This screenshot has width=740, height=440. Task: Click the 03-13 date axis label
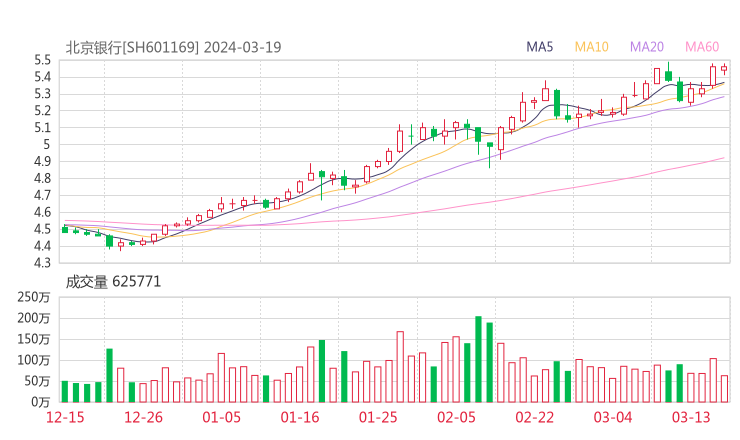691,417
